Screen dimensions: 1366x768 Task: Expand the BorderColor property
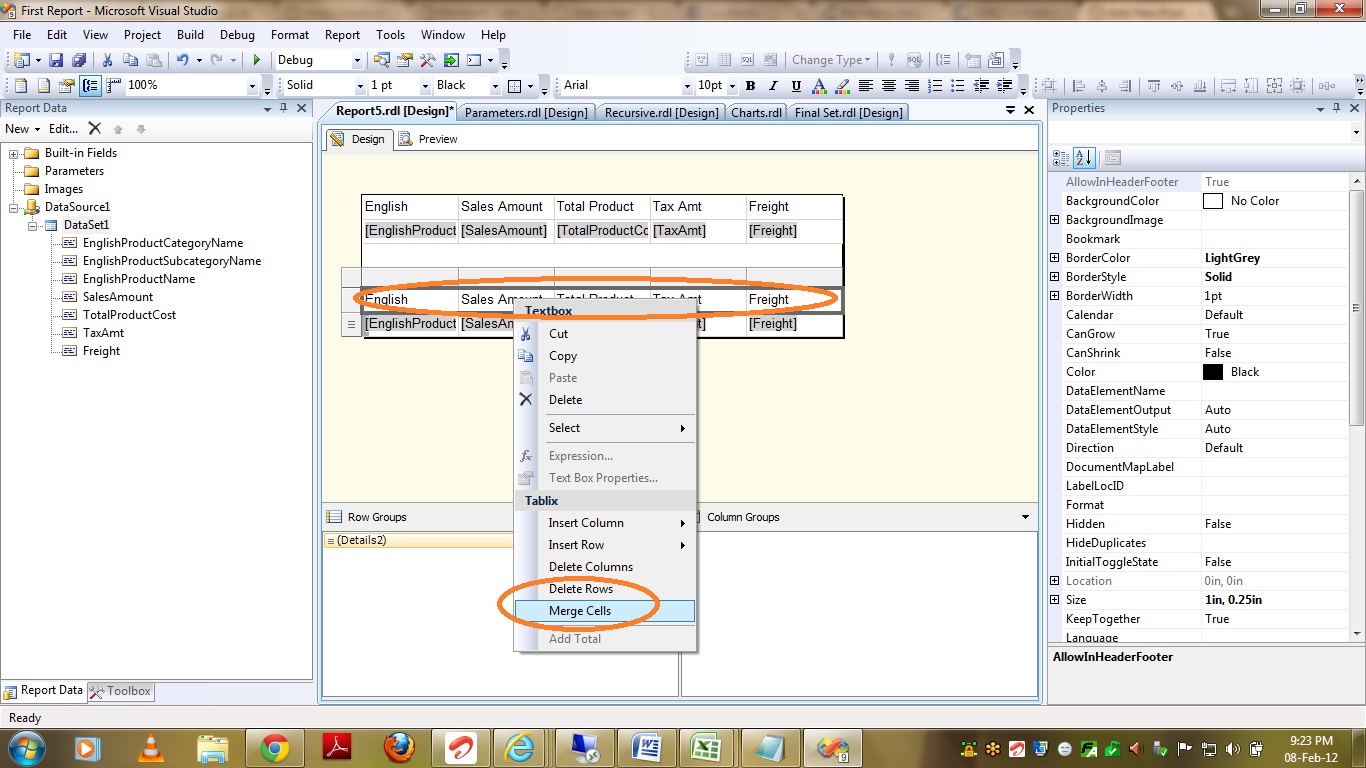pos(1054,258)
